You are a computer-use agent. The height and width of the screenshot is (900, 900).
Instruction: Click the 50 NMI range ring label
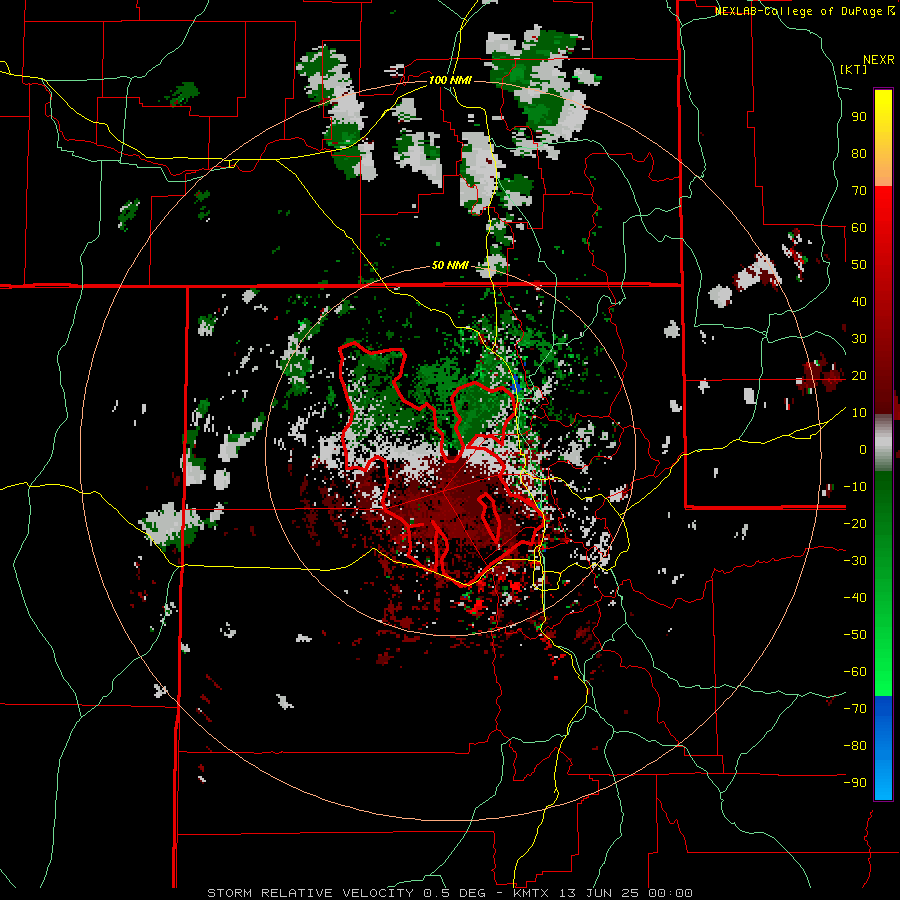click(x=450, y=265)
